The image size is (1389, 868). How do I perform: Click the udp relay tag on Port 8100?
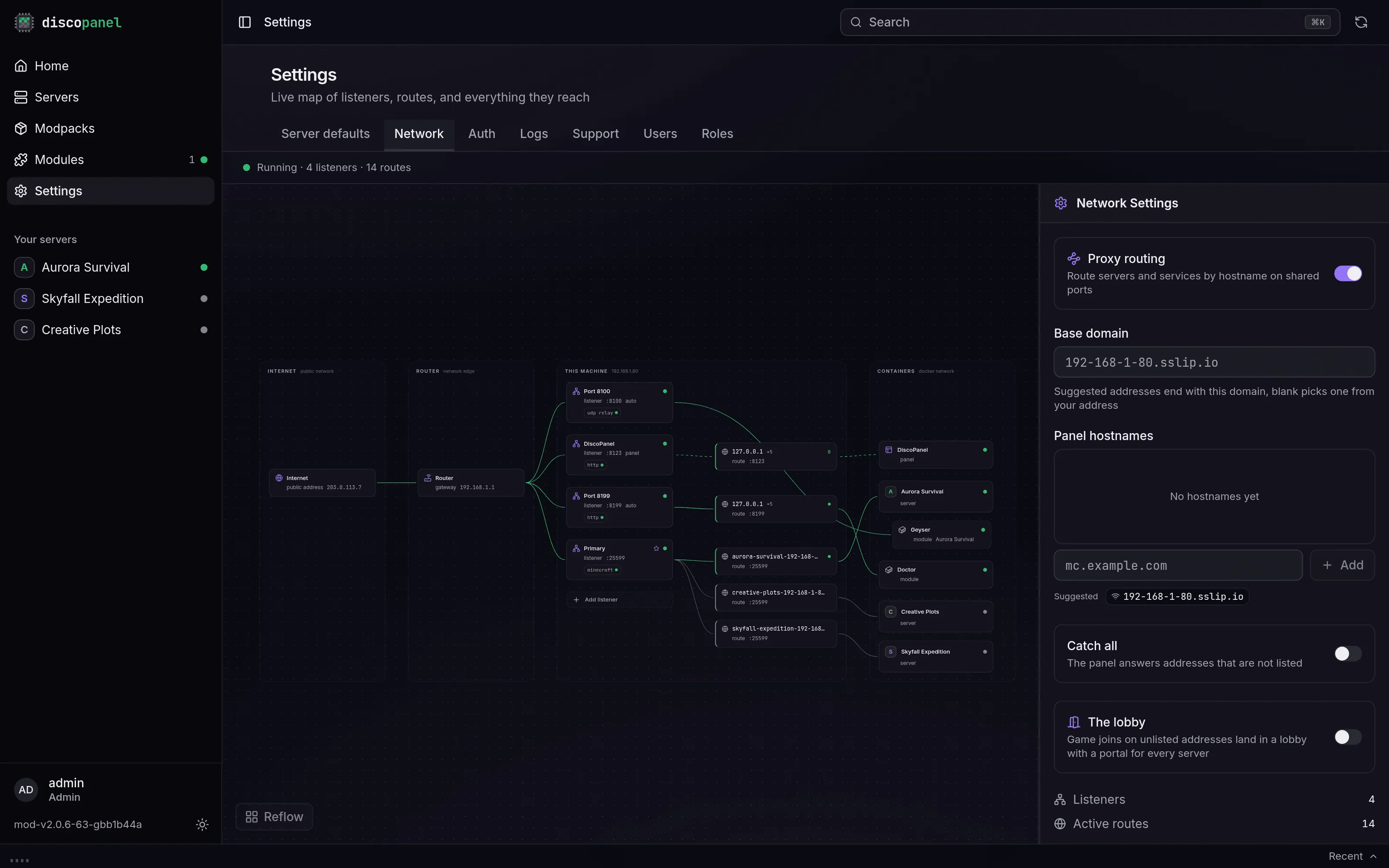pos(602,413)
